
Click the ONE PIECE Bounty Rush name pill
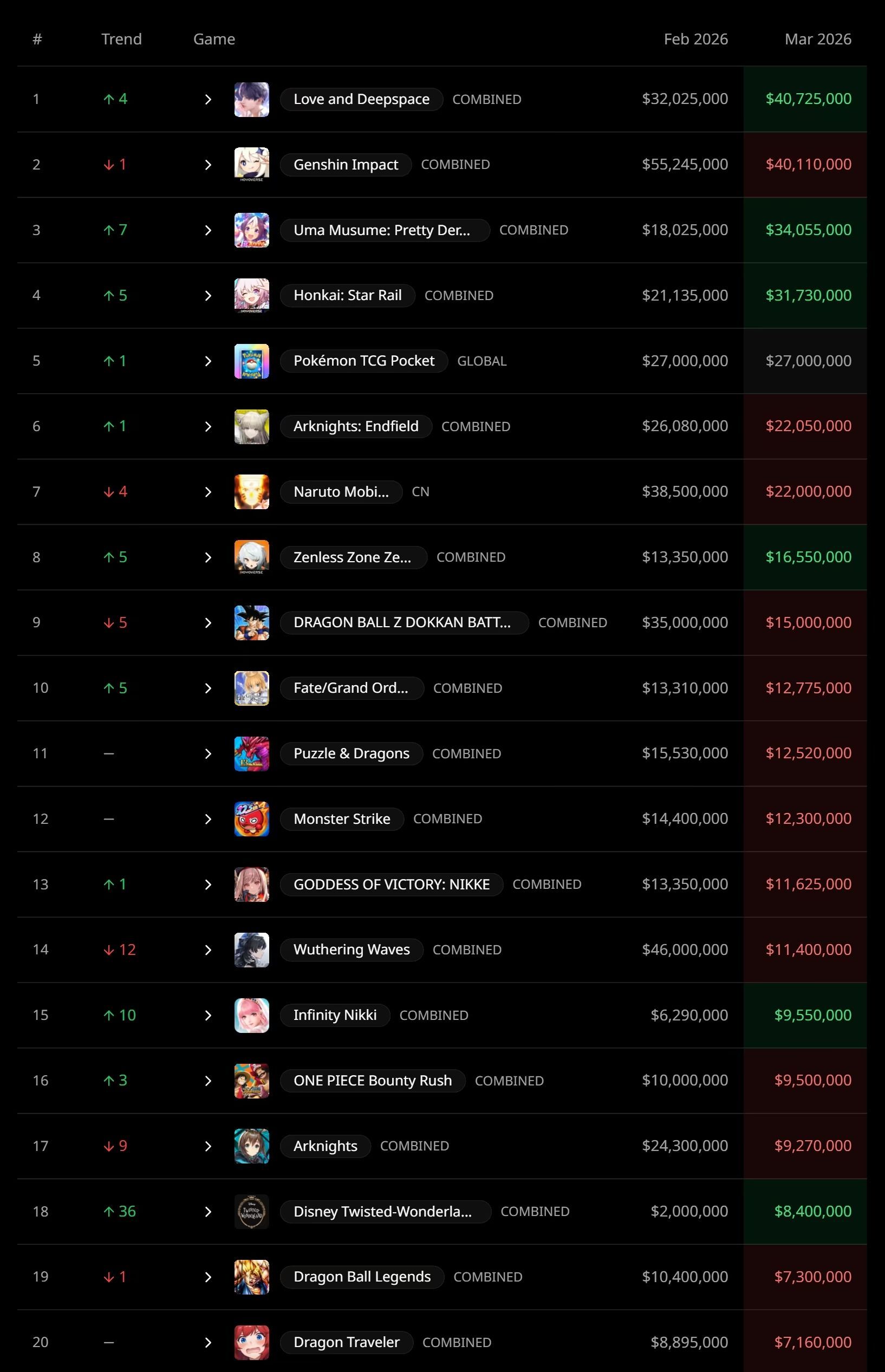[x=373, y=1081]
